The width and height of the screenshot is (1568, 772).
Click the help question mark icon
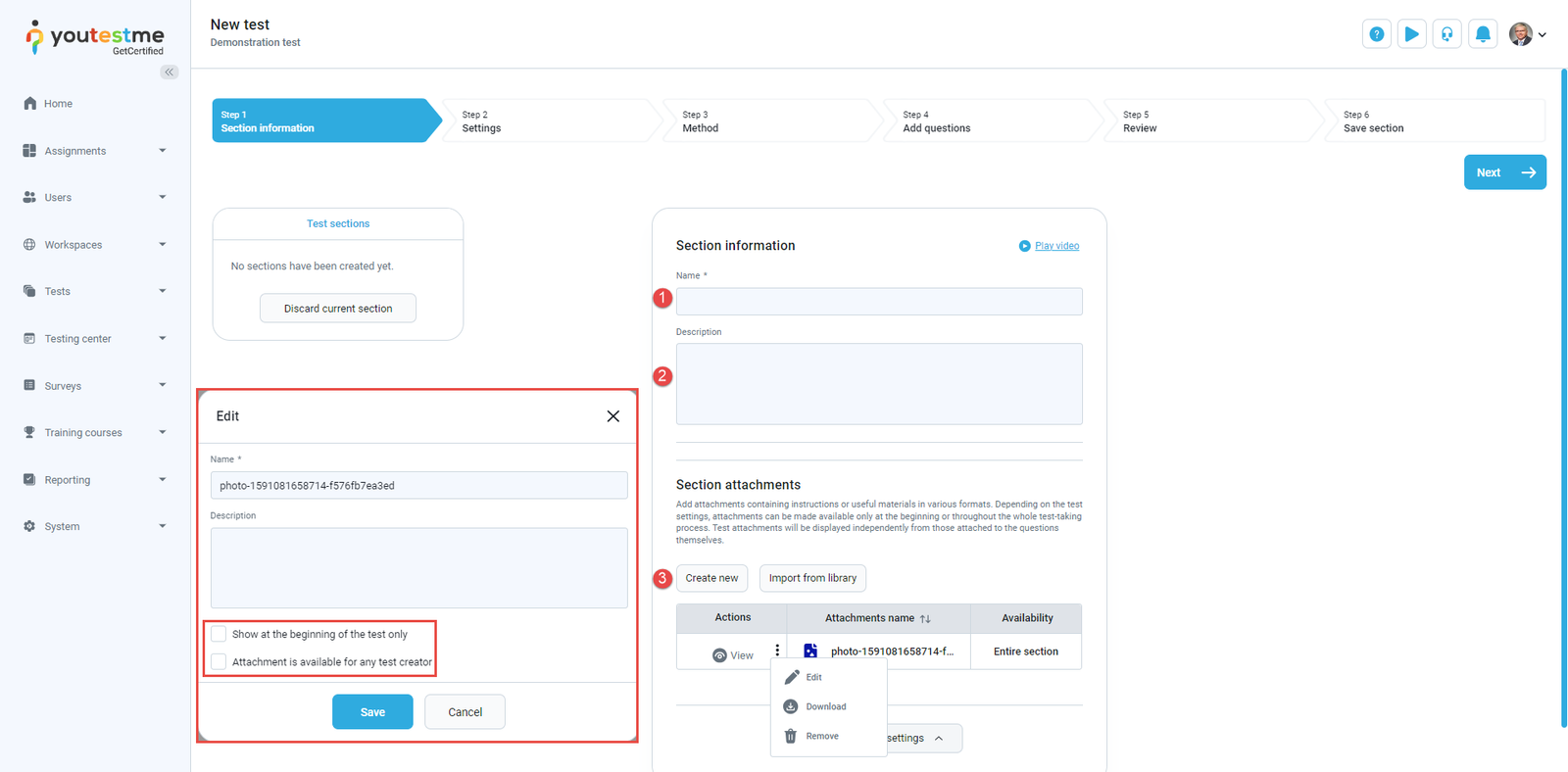coord(1376,34)
